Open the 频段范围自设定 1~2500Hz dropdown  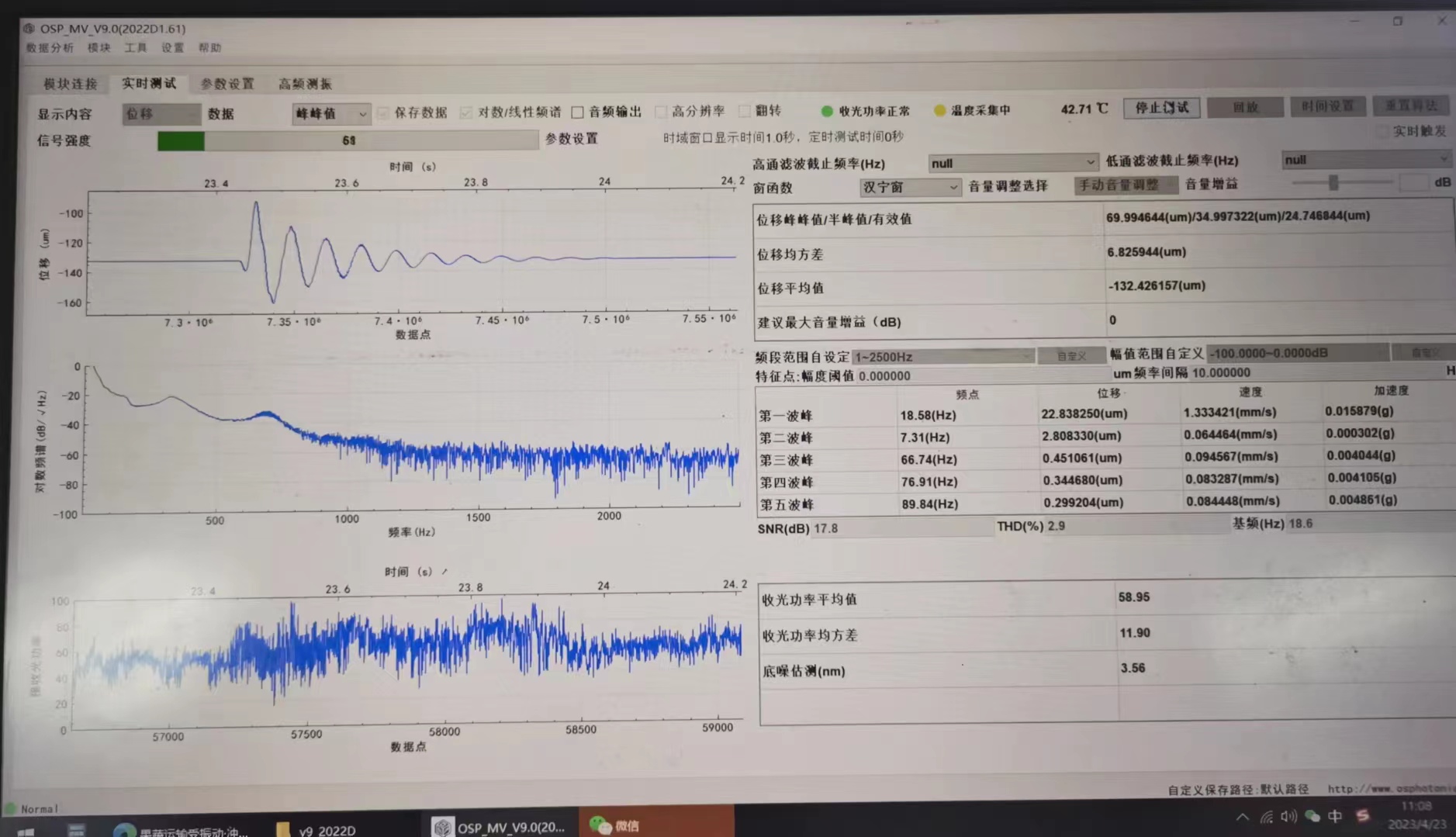pos(942,357)
